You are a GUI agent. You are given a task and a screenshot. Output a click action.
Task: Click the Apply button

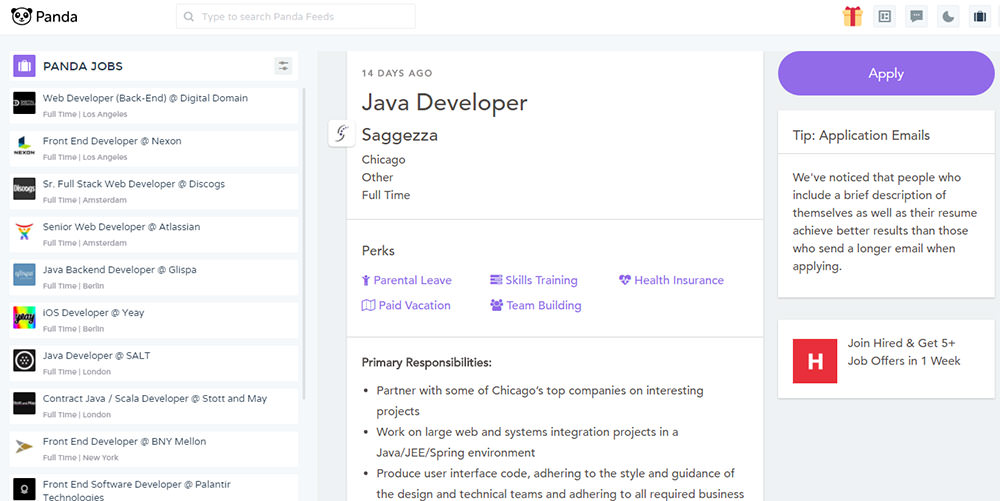(x=886, y=73)
